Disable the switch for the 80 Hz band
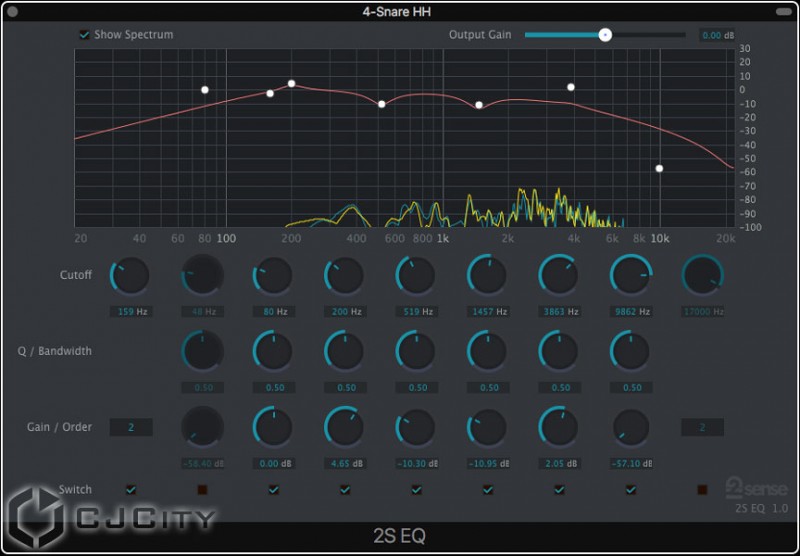This screenshot has width=800, height=556. coord(274,490)
